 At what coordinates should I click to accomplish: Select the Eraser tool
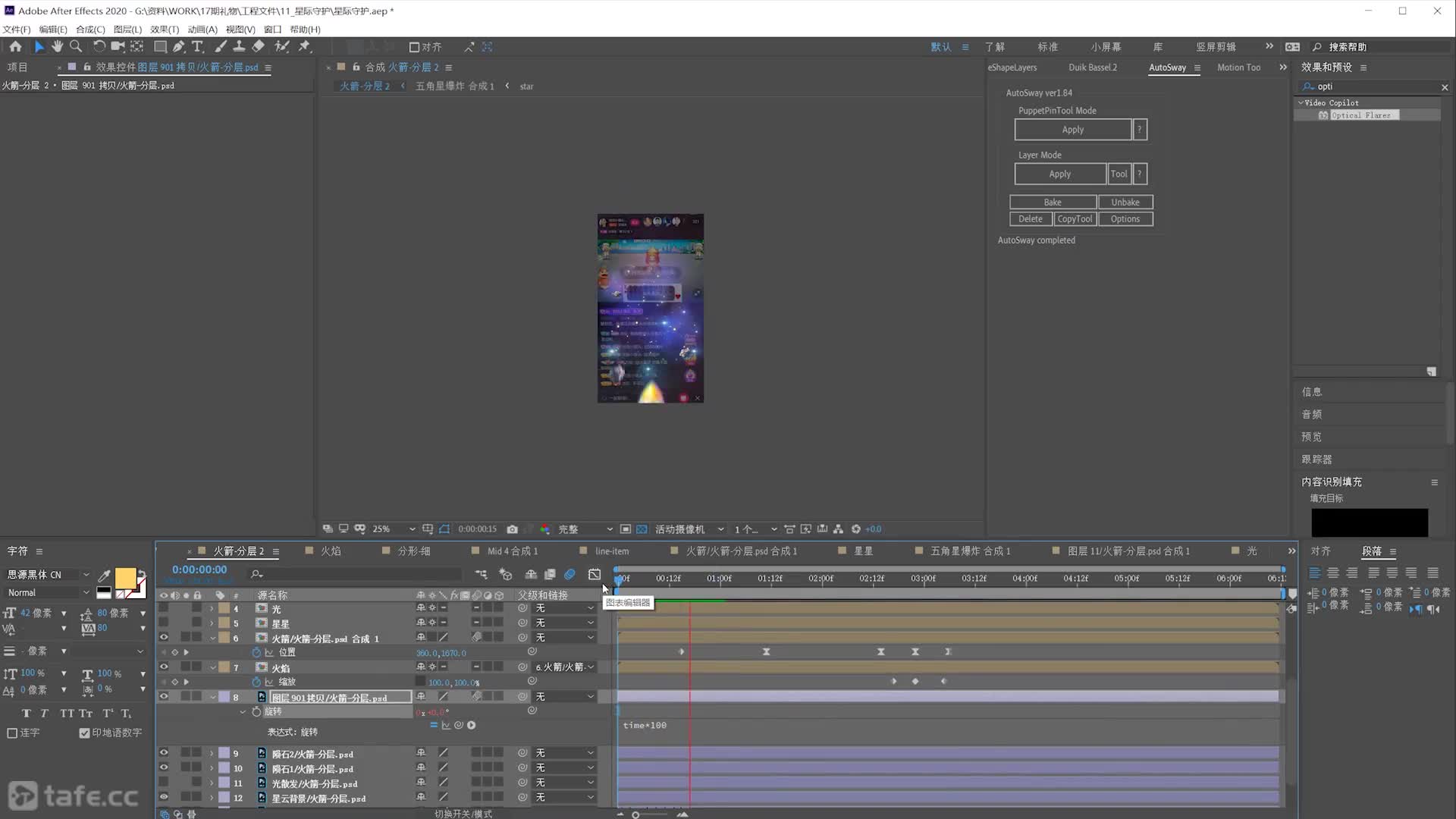pyautogui.click(x=258, y=46)
